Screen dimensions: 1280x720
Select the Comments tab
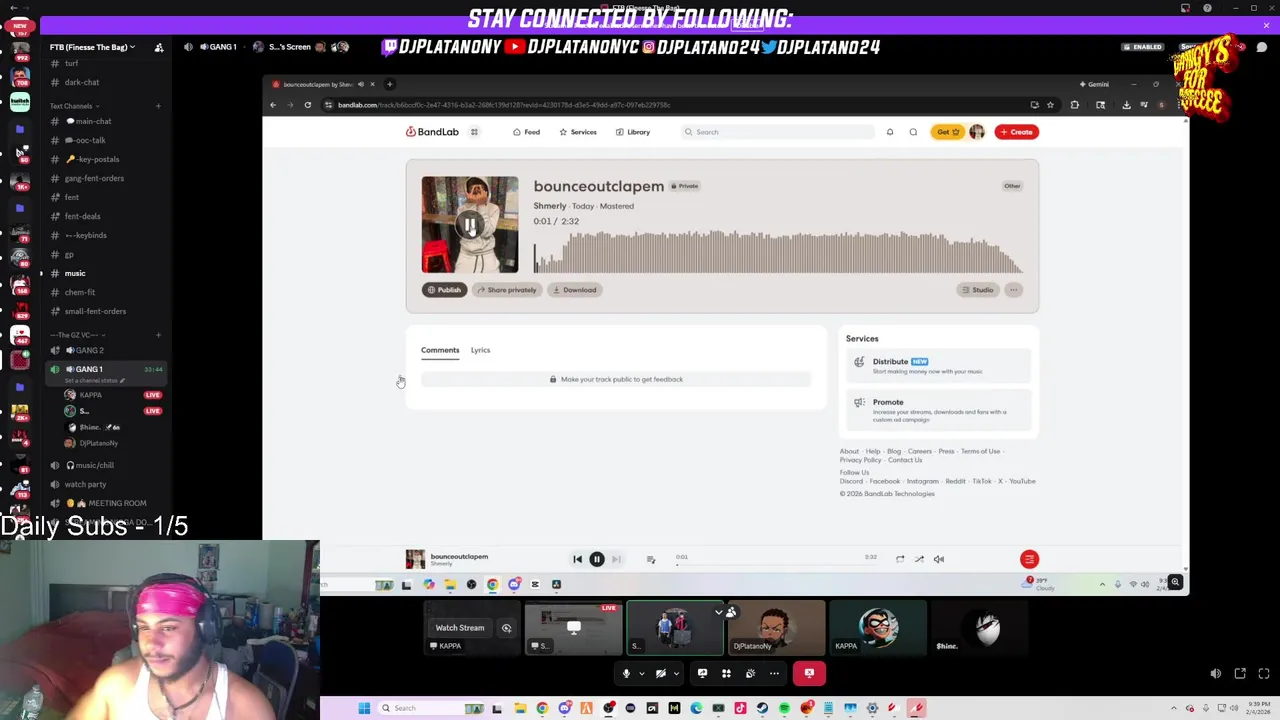click(x=440, y=350)
